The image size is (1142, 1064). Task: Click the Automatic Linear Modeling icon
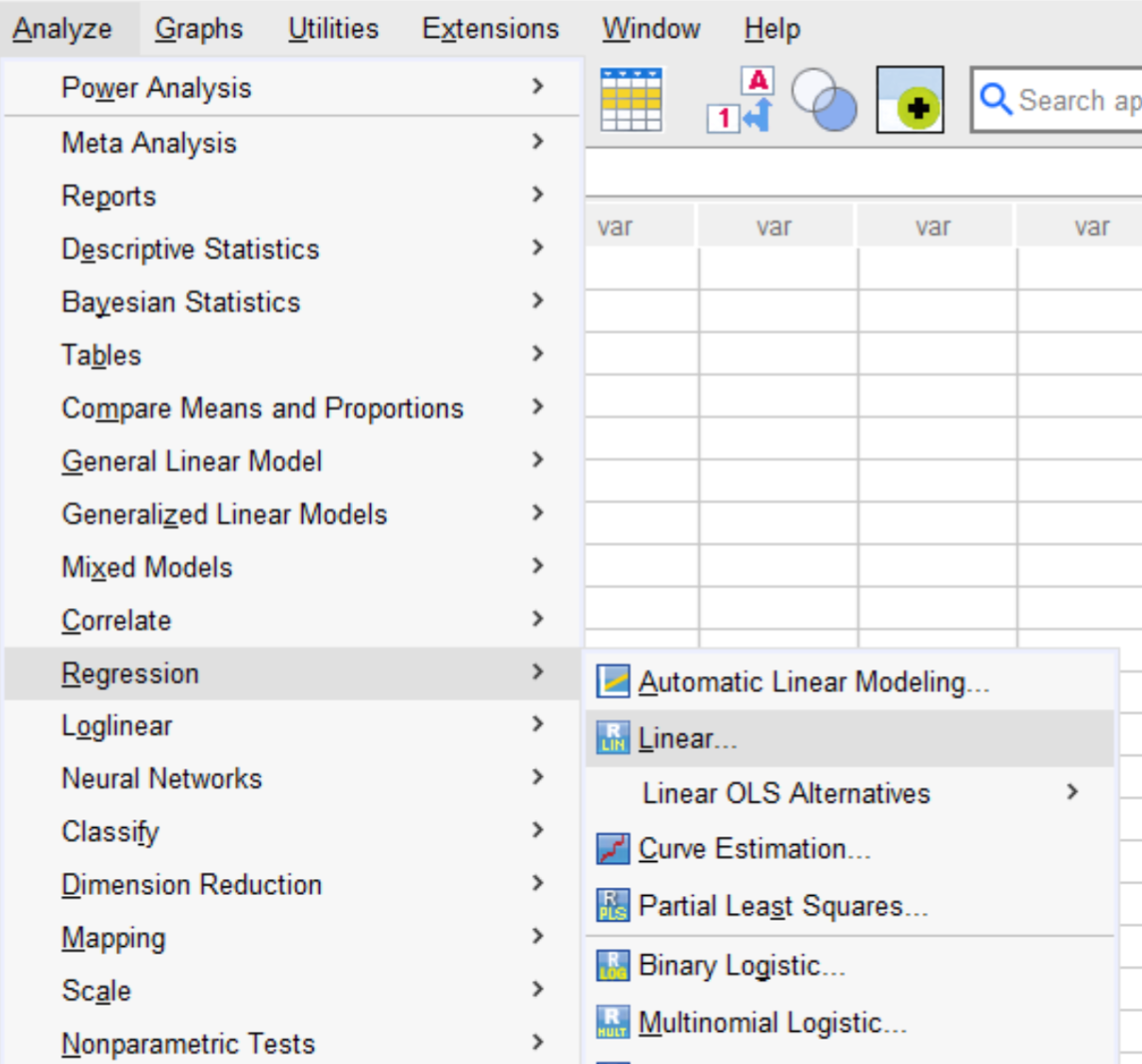[x=613, y=682]
